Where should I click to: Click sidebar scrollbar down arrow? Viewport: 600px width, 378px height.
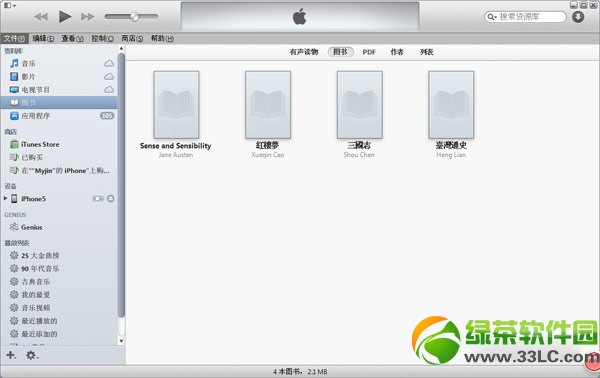coord(121,341)
